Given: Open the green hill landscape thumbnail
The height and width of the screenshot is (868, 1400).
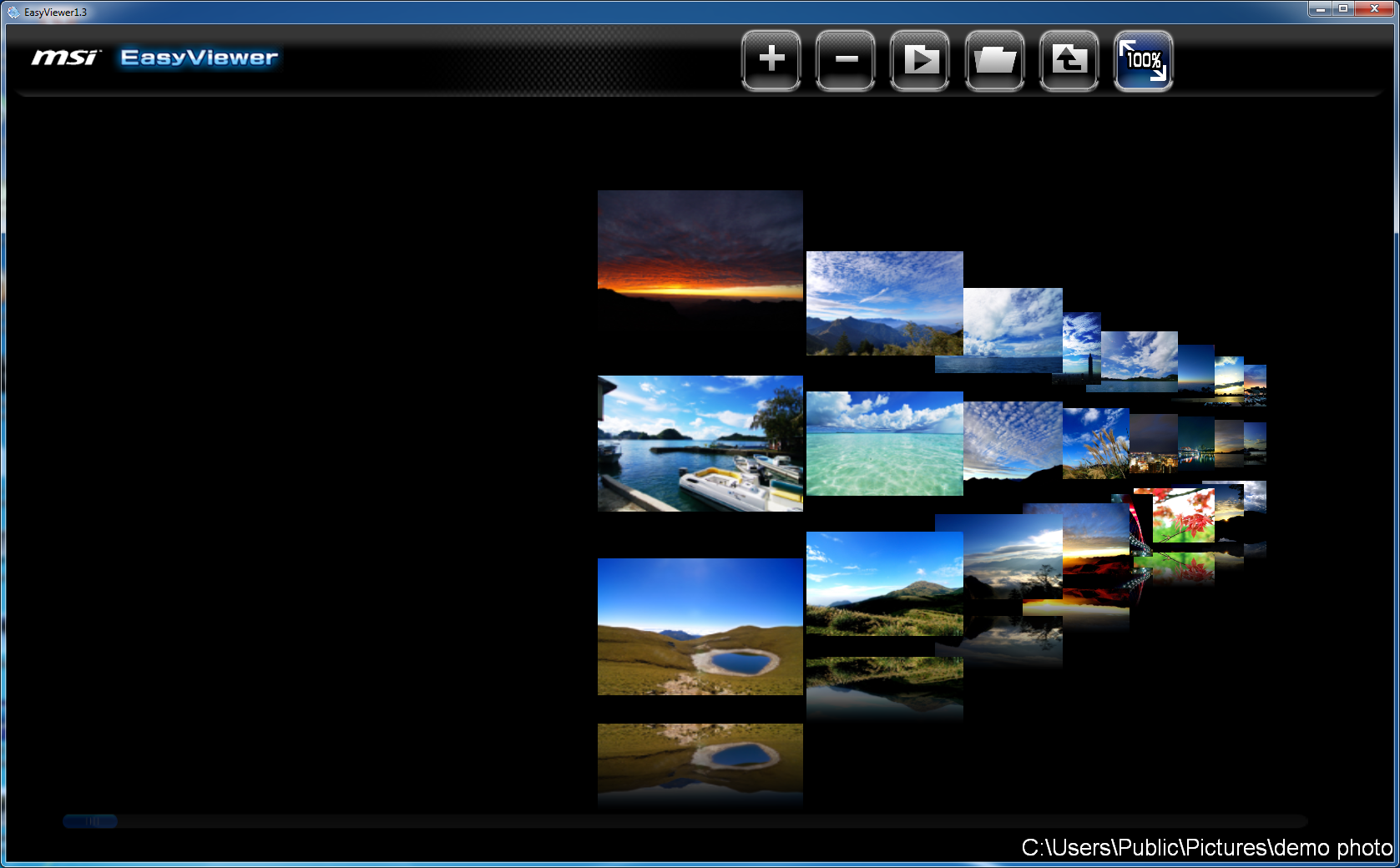Looking at the screenshot, I should 885,583.
